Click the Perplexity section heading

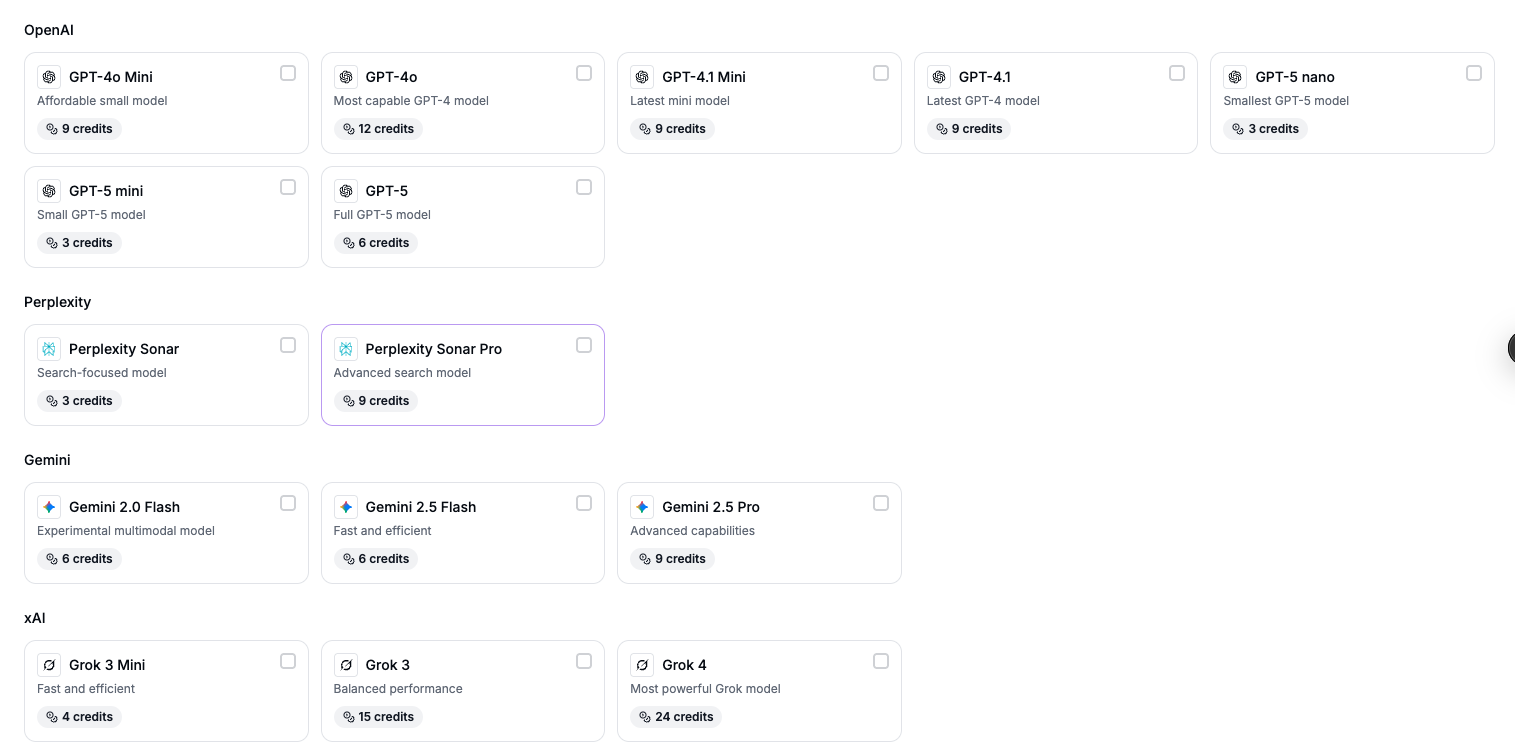pyautogui.click(x=57, y=302)
